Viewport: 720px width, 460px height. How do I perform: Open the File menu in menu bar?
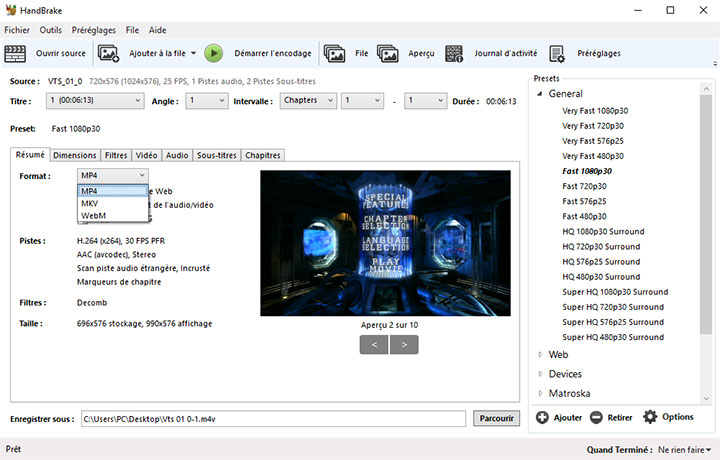click(132, 30)
